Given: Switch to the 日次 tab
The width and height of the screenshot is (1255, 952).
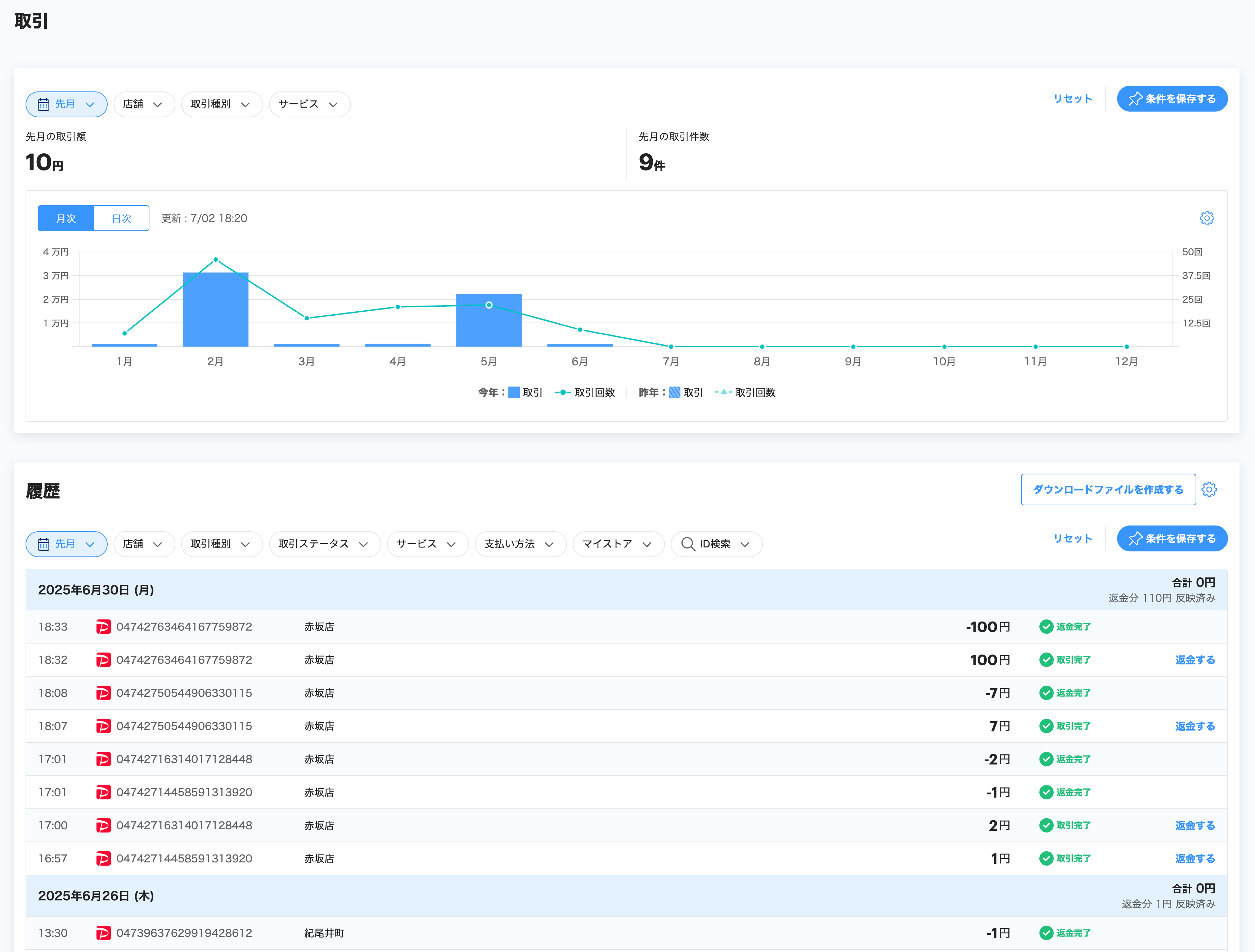Looking at the screenshot, I should pyautogui.click(x=121, y=218).
